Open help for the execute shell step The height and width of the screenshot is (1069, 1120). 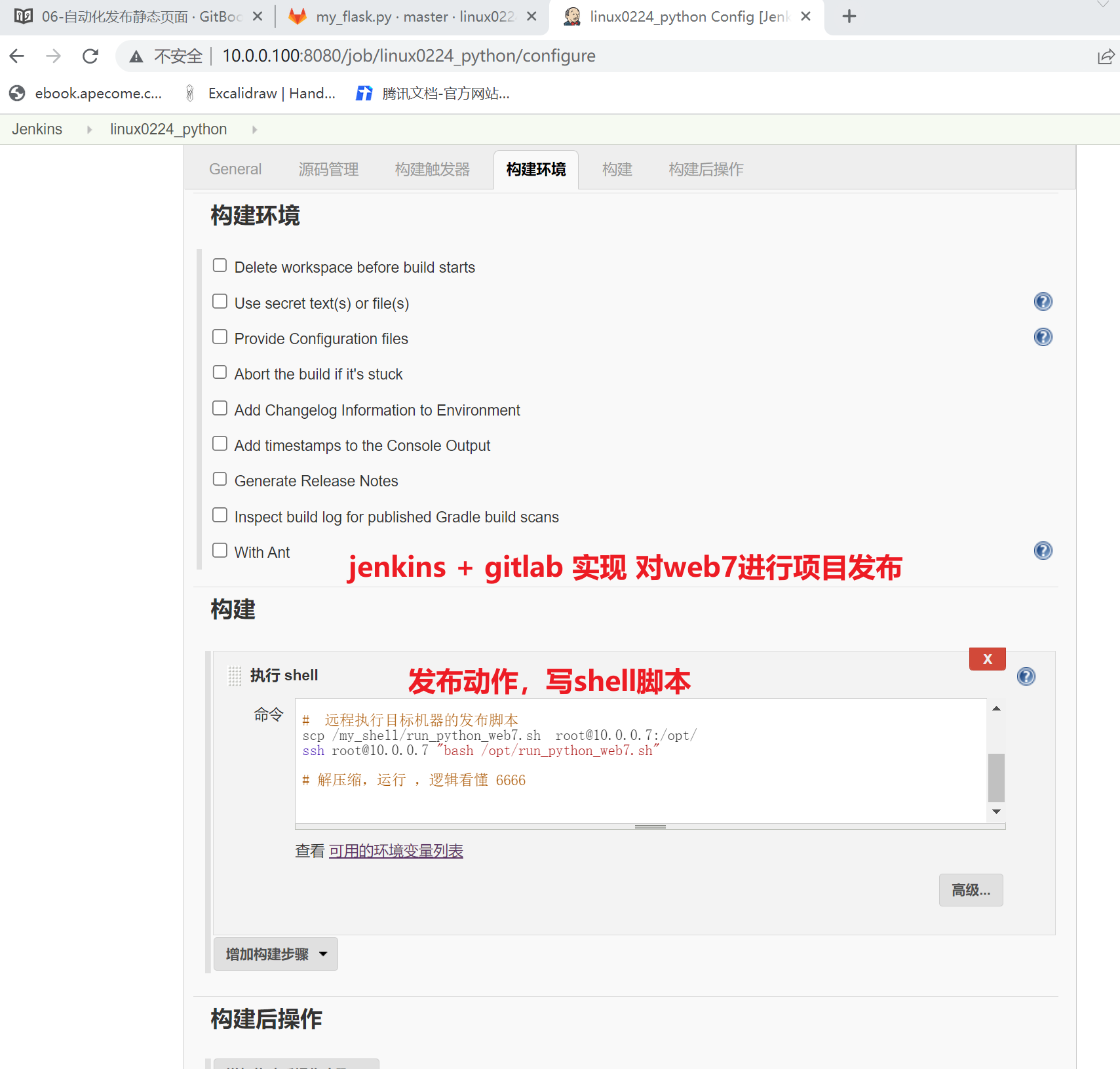click(x=1026, y=676)
